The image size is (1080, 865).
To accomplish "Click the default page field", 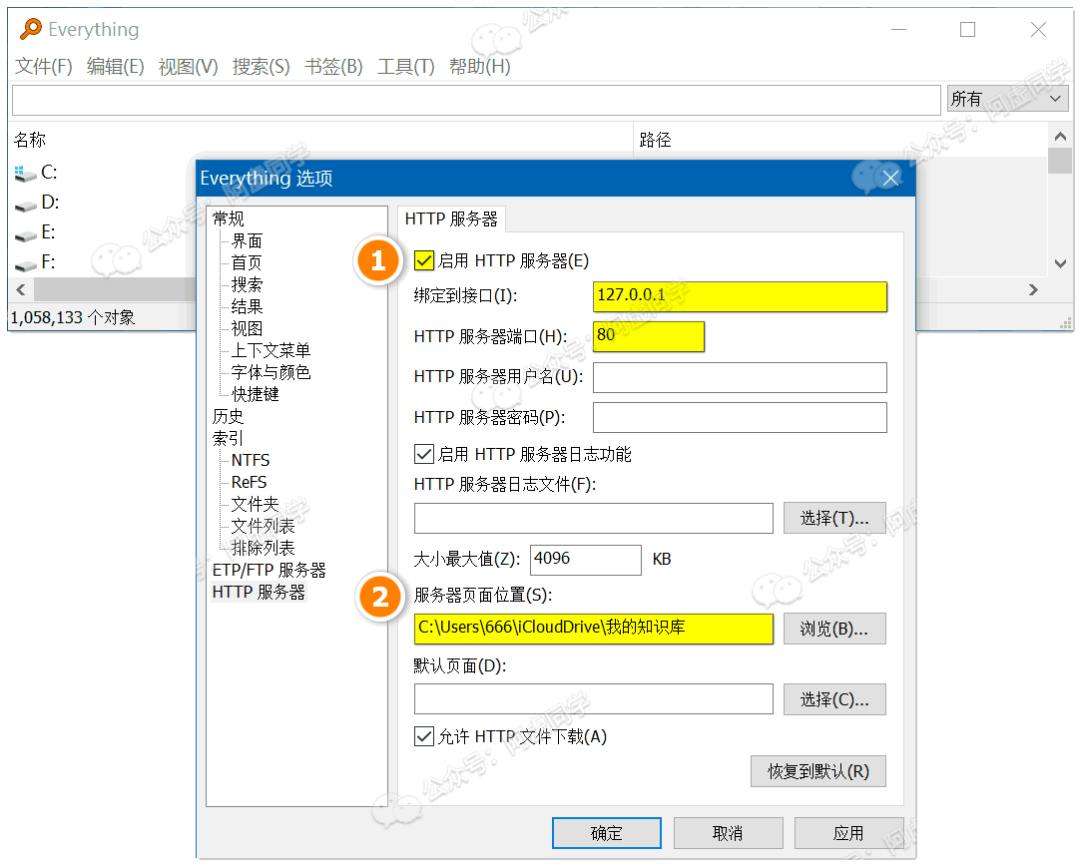I will click(x=594, y=699).
